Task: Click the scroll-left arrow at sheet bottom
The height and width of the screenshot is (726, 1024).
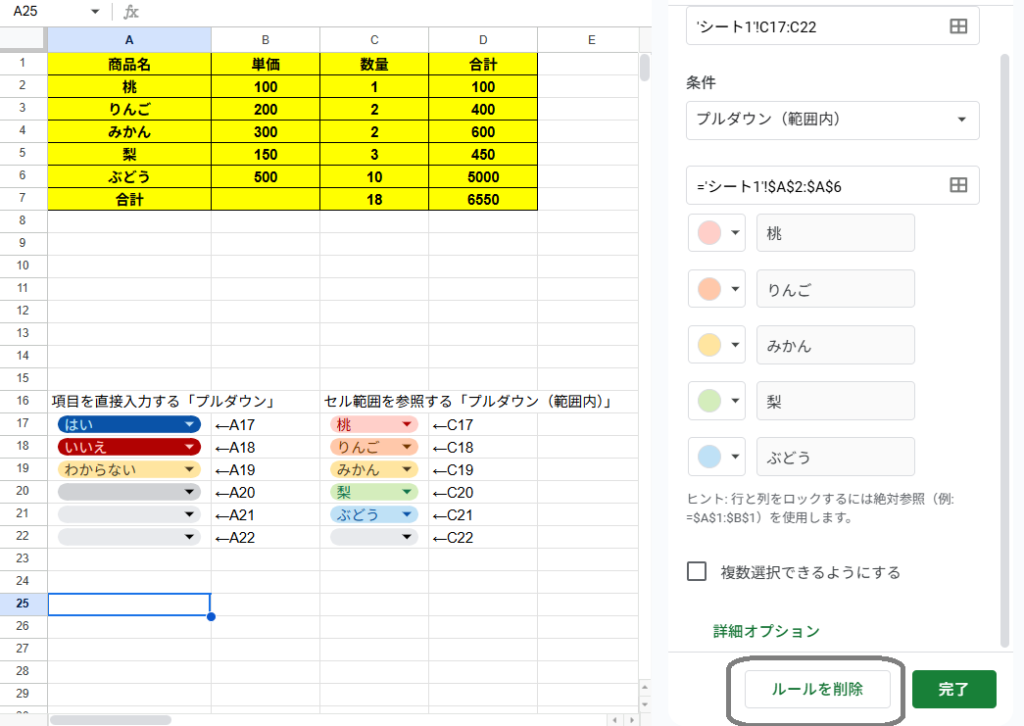Action: (615, 719)
